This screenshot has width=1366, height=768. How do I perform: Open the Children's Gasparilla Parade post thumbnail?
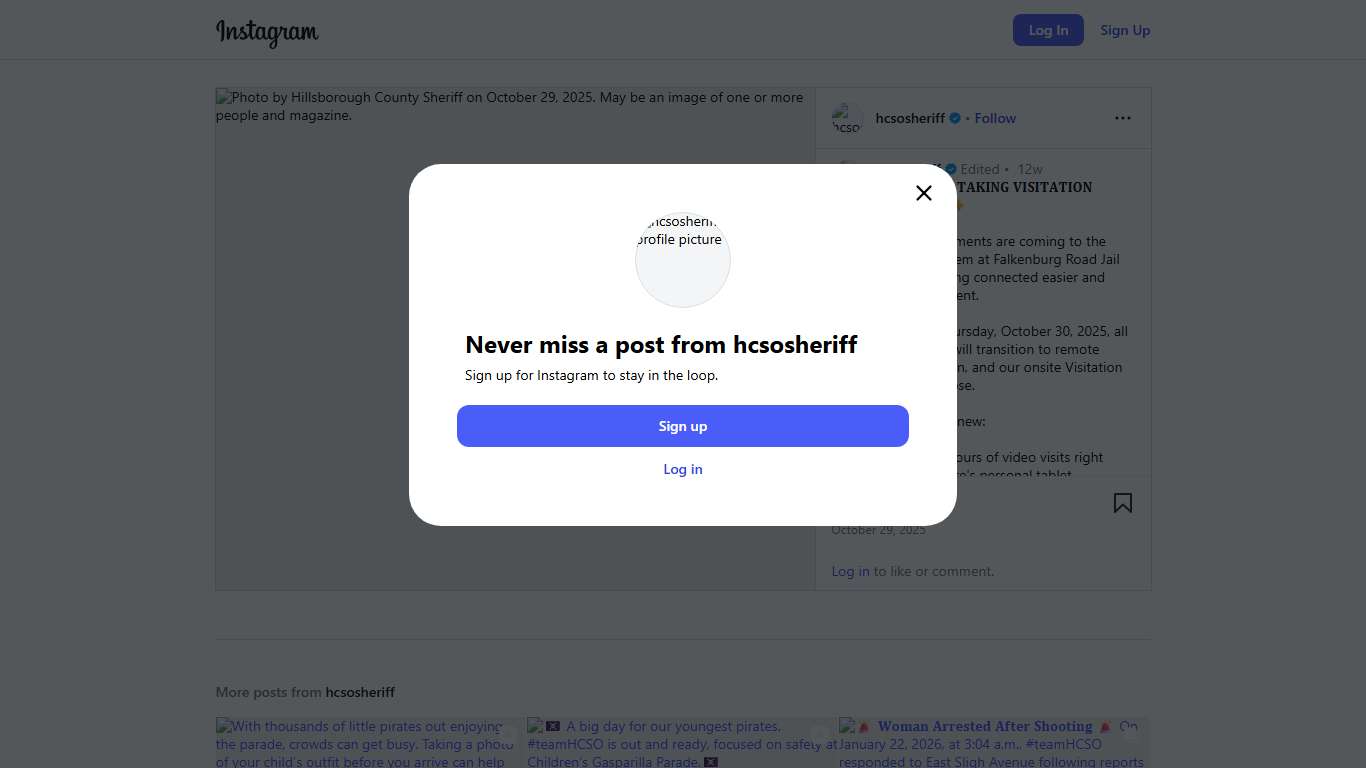(682, 743)
